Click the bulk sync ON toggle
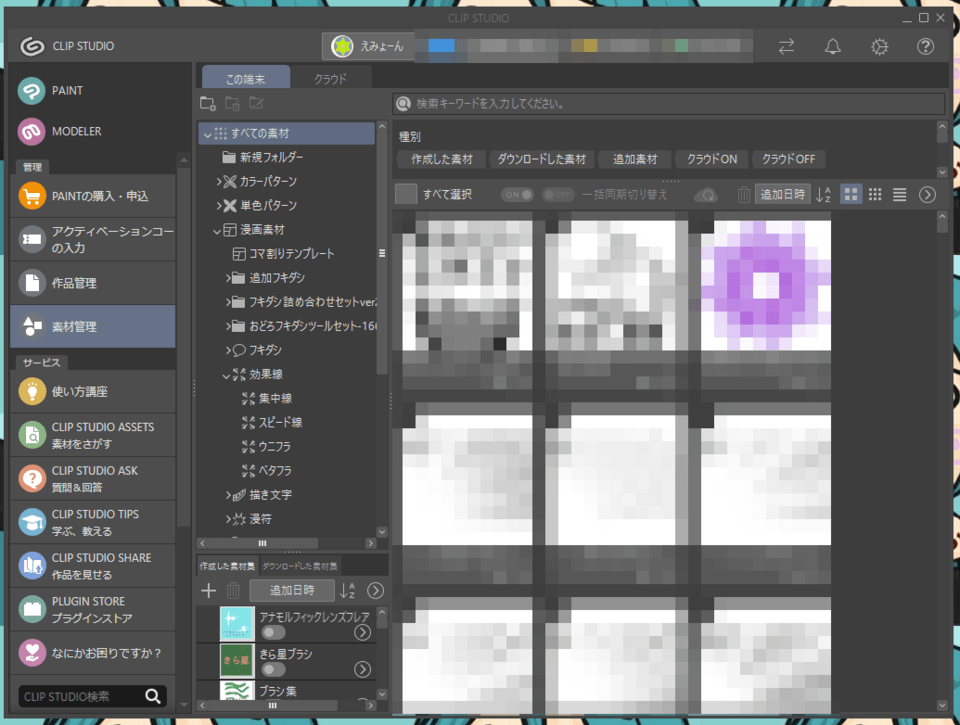This screenshot has height=725, width=960. coord(517,195)
